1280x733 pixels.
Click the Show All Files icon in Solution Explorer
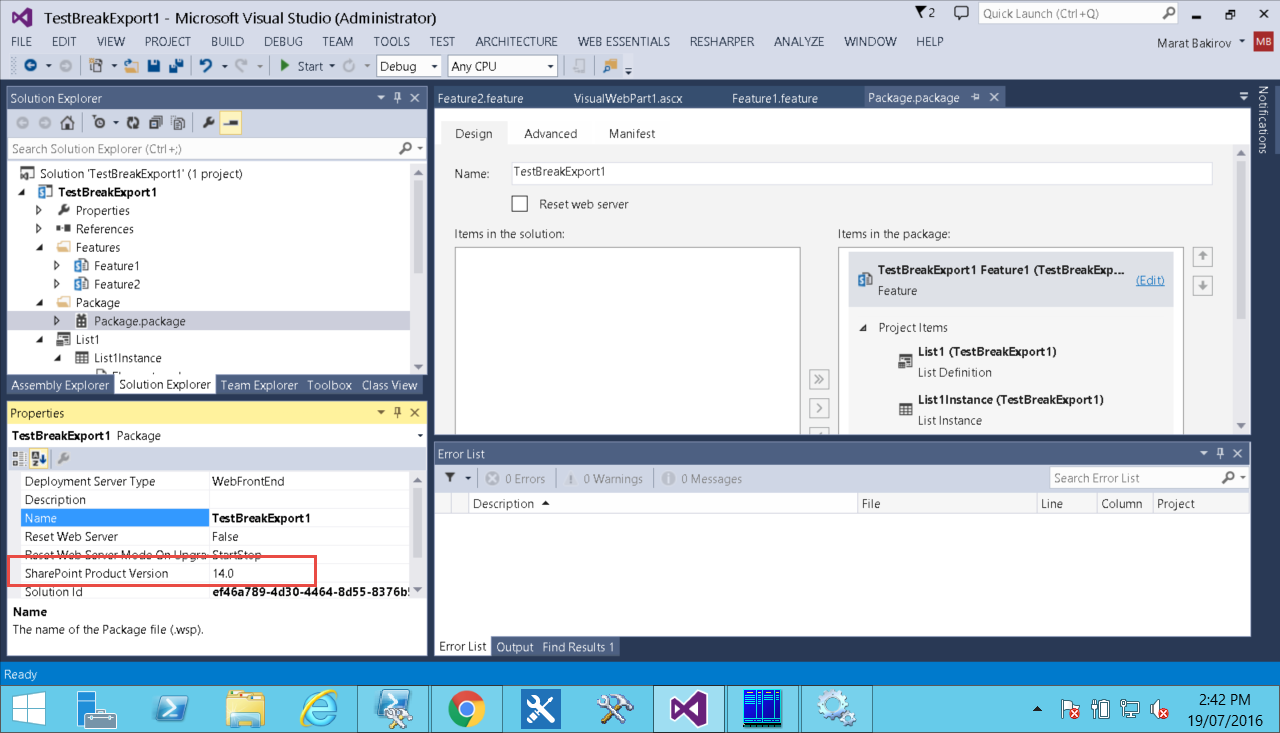[x=178, y=123]
